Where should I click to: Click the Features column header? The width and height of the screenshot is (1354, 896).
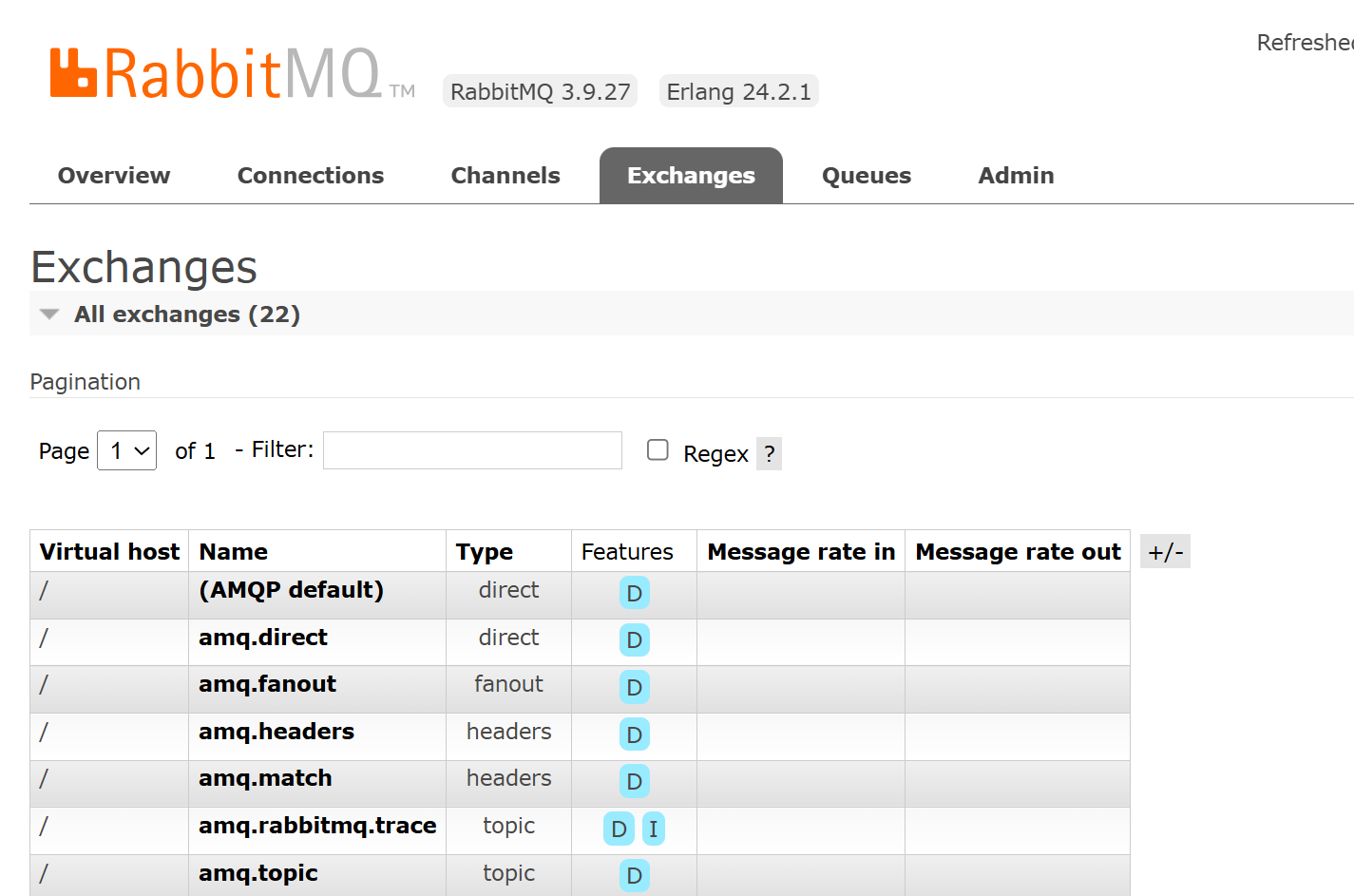tap(627, 552)
